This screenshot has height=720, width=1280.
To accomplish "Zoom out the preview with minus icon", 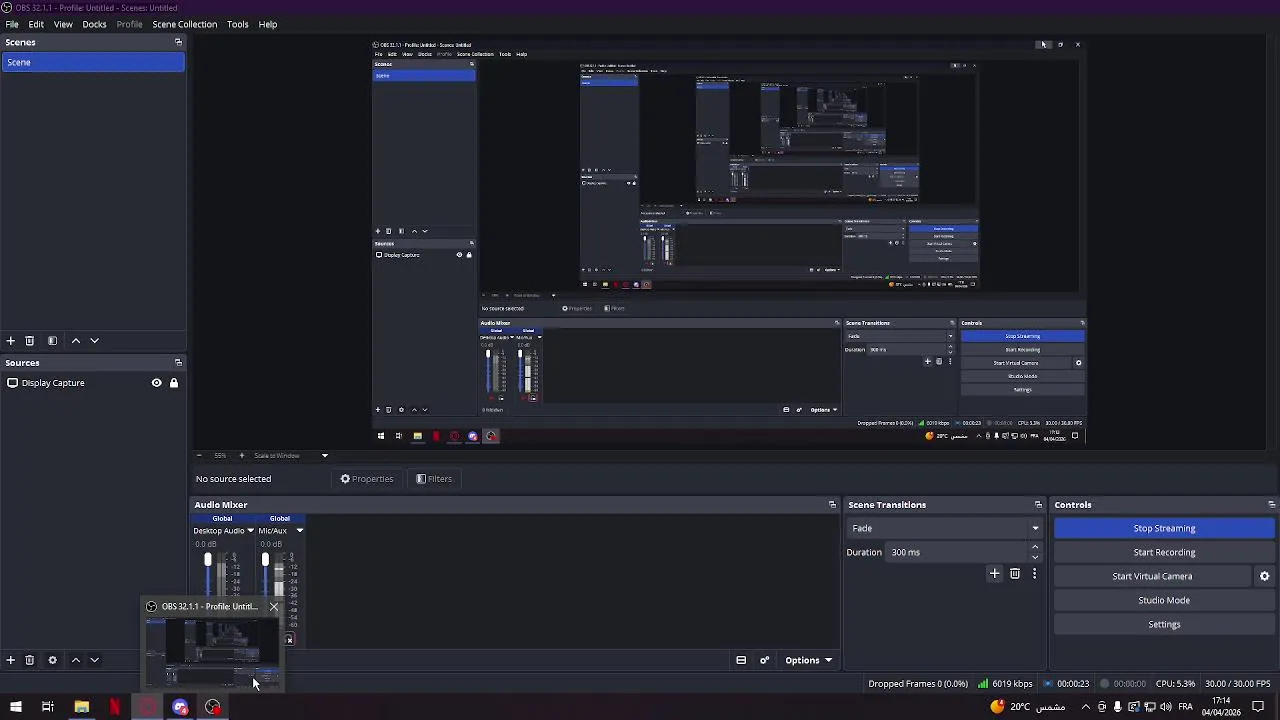I will [199, 456].
